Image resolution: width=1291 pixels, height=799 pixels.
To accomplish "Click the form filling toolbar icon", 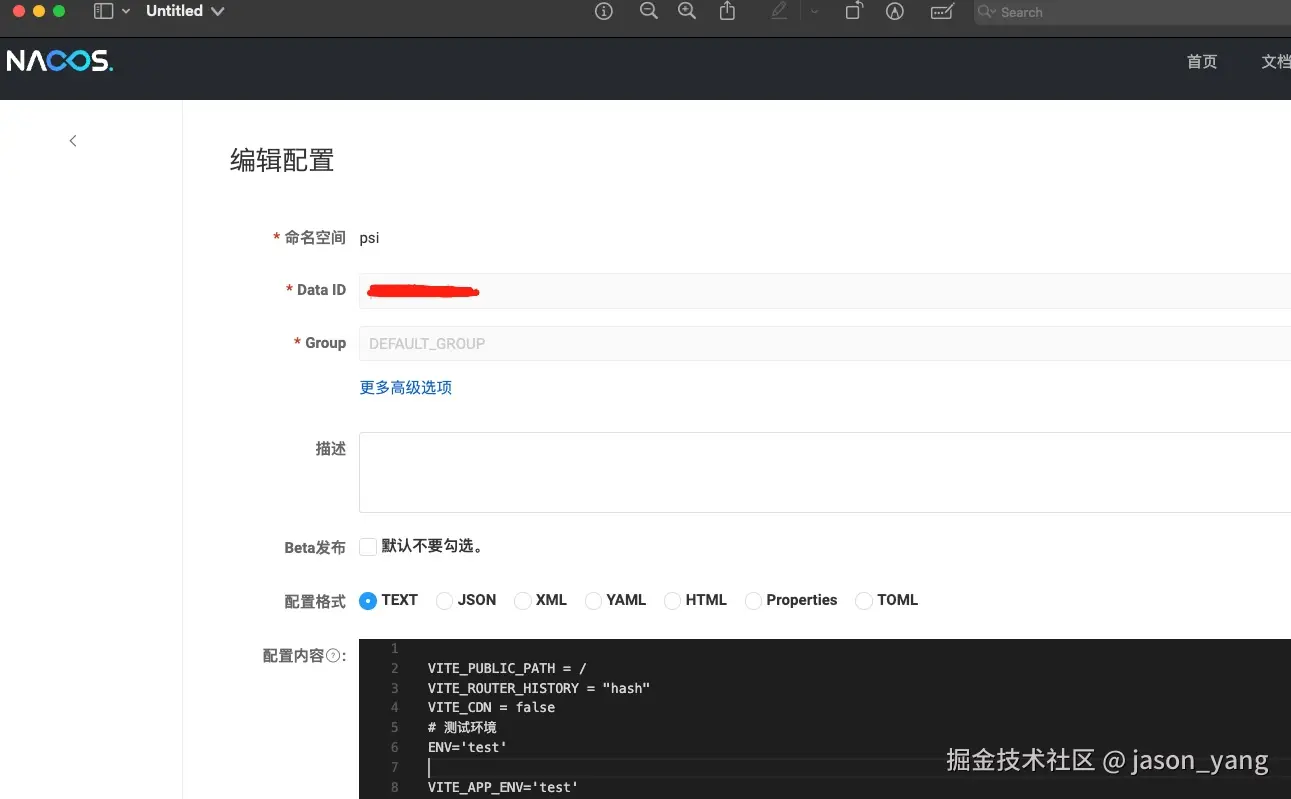I will click(942, 12).
